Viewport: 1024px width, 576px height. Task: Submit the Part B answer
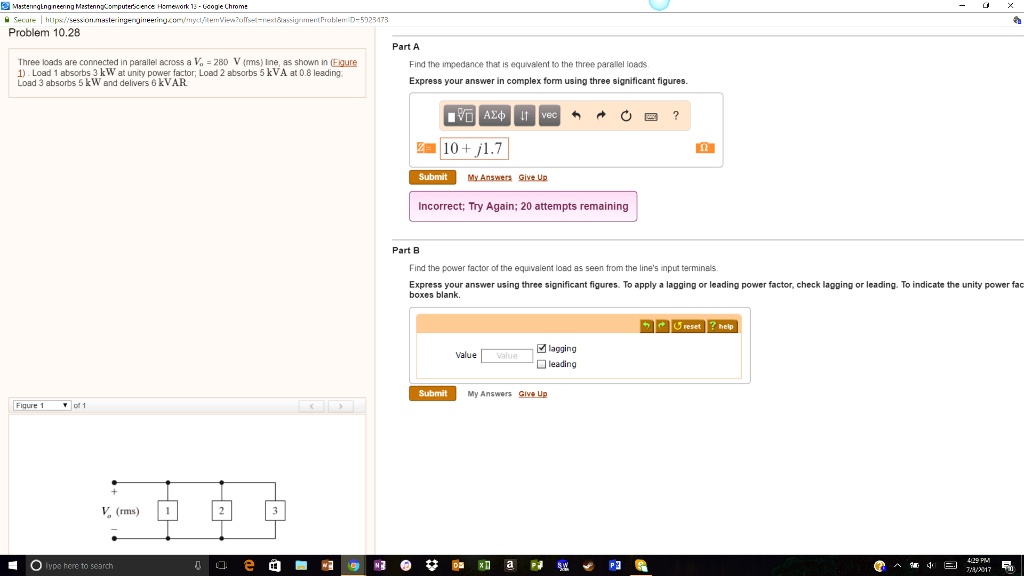click(432, 394)
